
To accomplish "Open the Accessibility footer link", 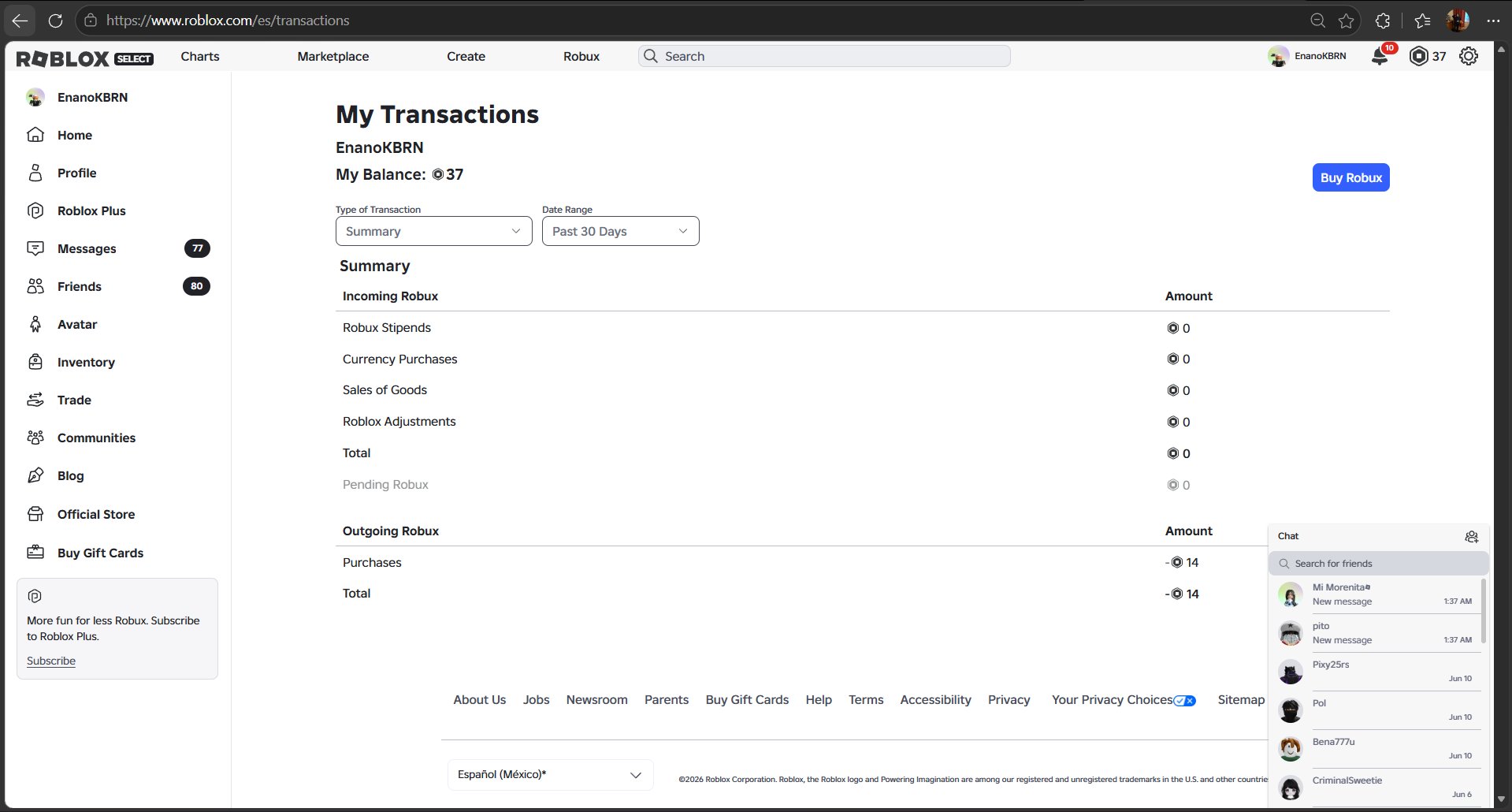I will tap(936, 699).
